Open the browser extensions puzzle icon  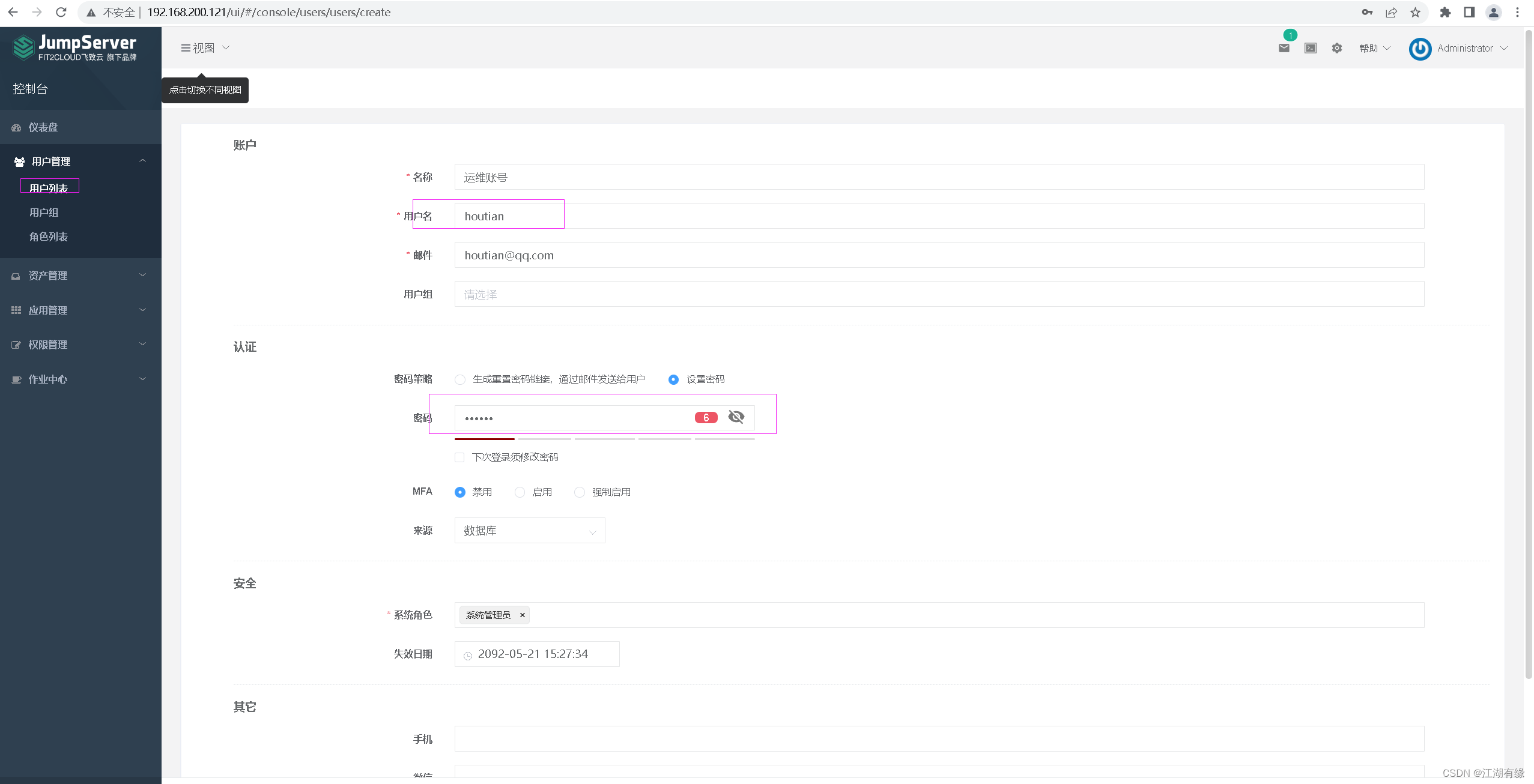(1445, 12)
